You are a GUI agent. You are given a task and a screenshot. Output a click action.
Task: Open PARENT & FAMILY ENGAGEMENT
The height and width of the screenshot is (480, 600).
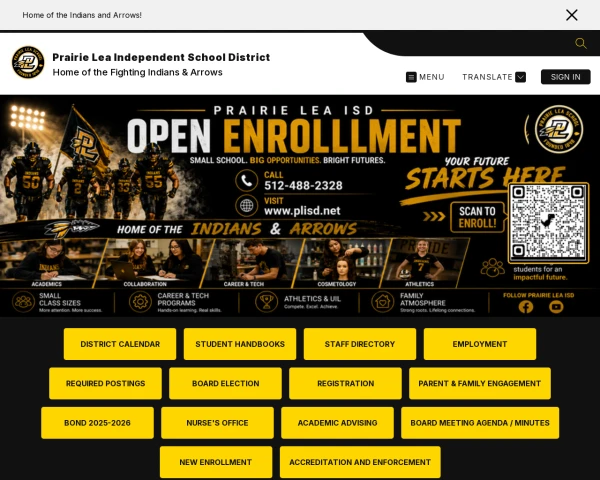[x=480, y=384]
